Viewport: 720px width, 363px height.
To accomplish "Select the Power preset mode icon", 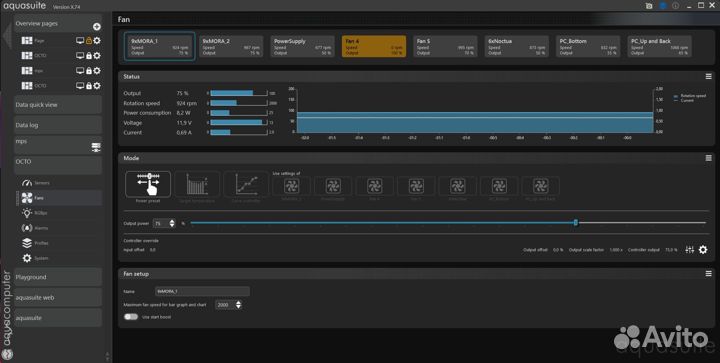I will pyautogui.click(x=148, y=184).
